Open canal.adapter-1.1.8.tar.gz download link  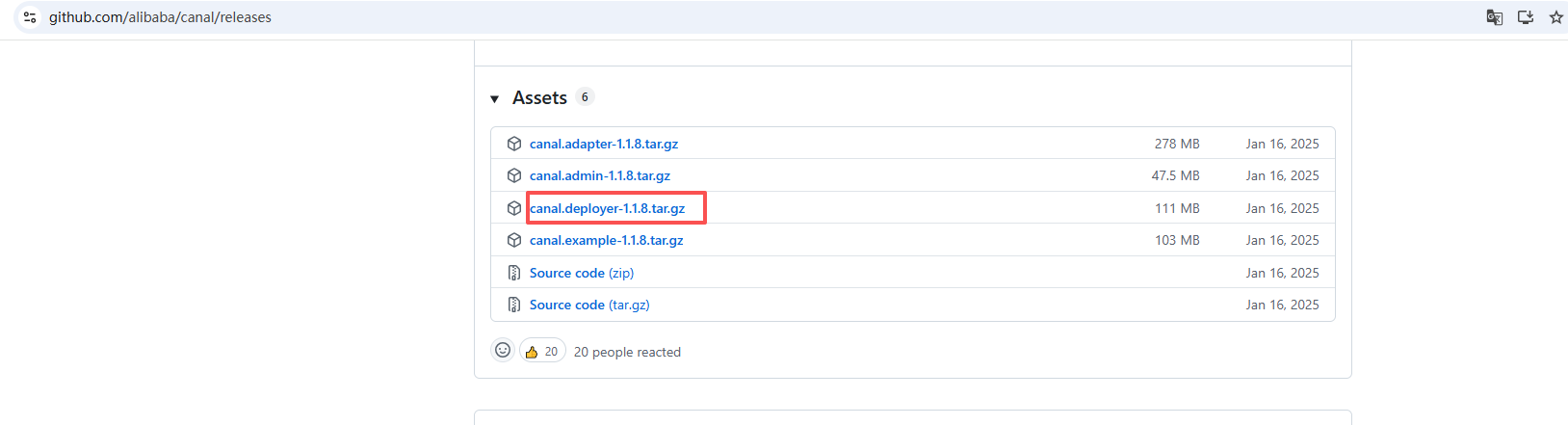point(604,144)
